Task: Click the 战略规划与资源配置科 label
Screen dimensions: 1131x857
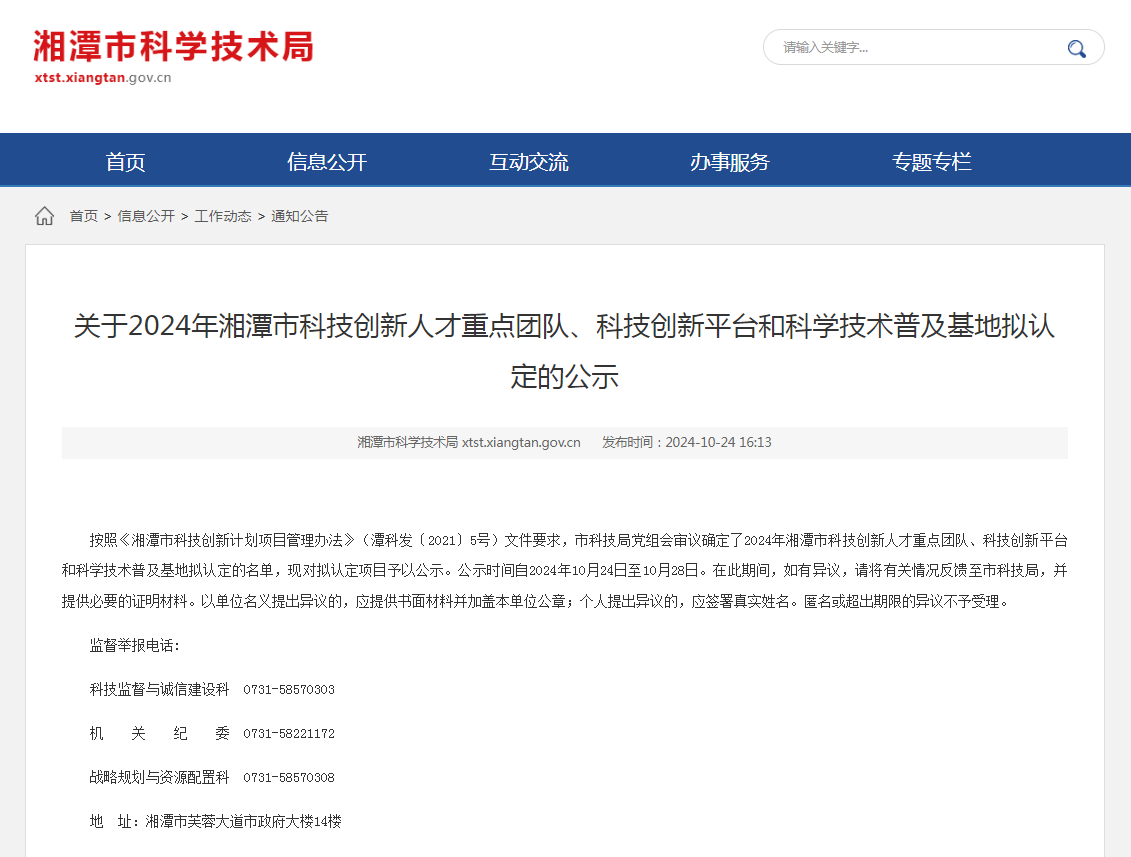Action: coord(159,778)
